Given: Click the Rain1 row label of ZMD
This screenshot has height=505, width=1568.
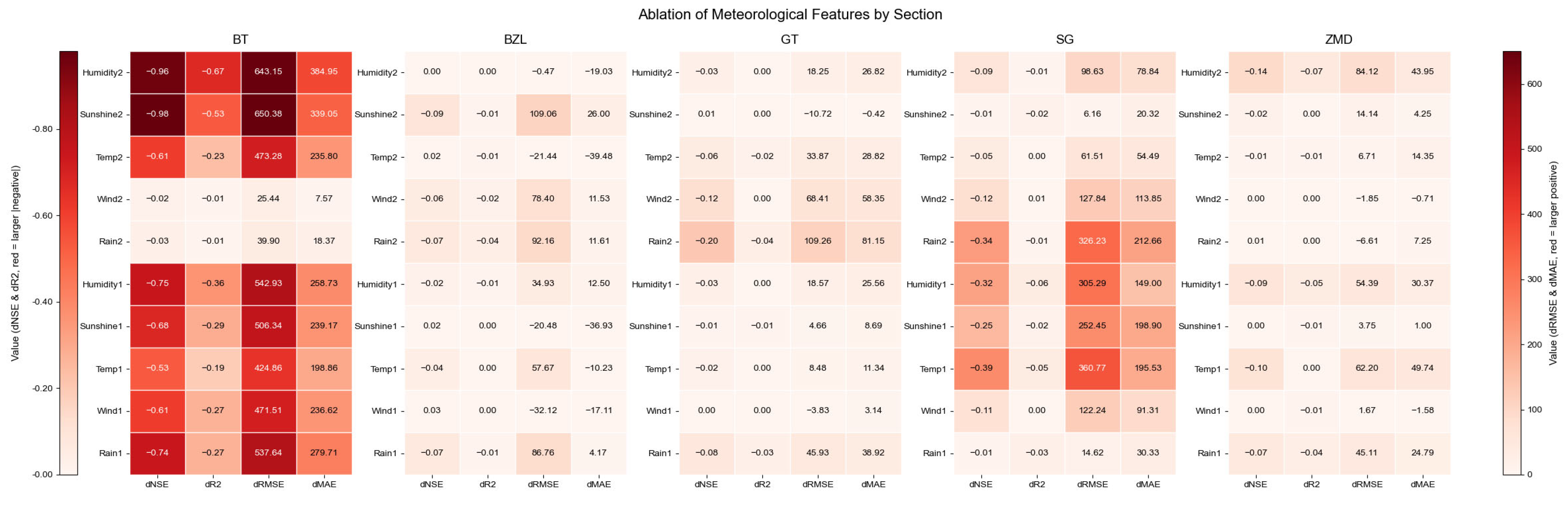Looking at the screenshot, I should (1209, 453).
